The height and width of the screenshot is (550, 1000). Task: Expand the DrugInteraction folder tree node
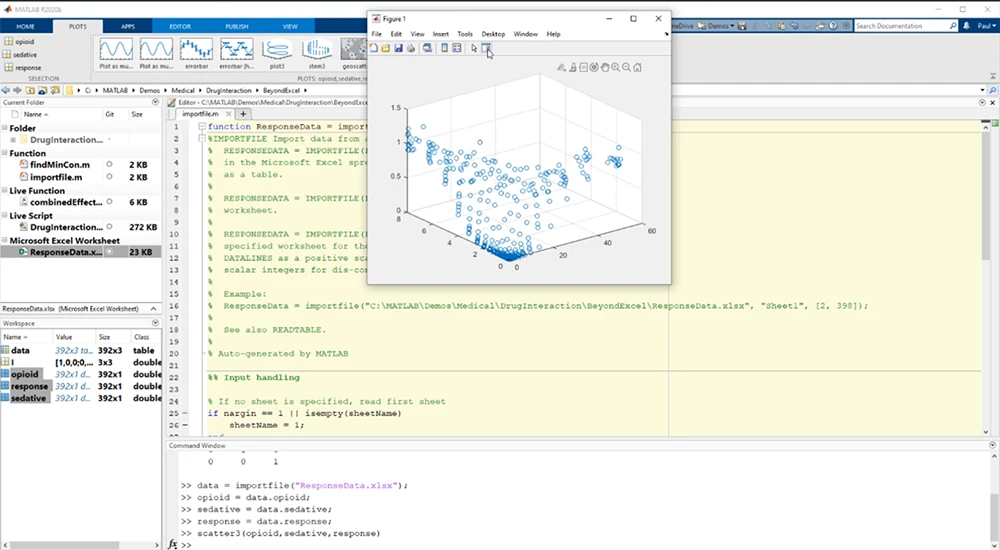[x=13, y=140]
